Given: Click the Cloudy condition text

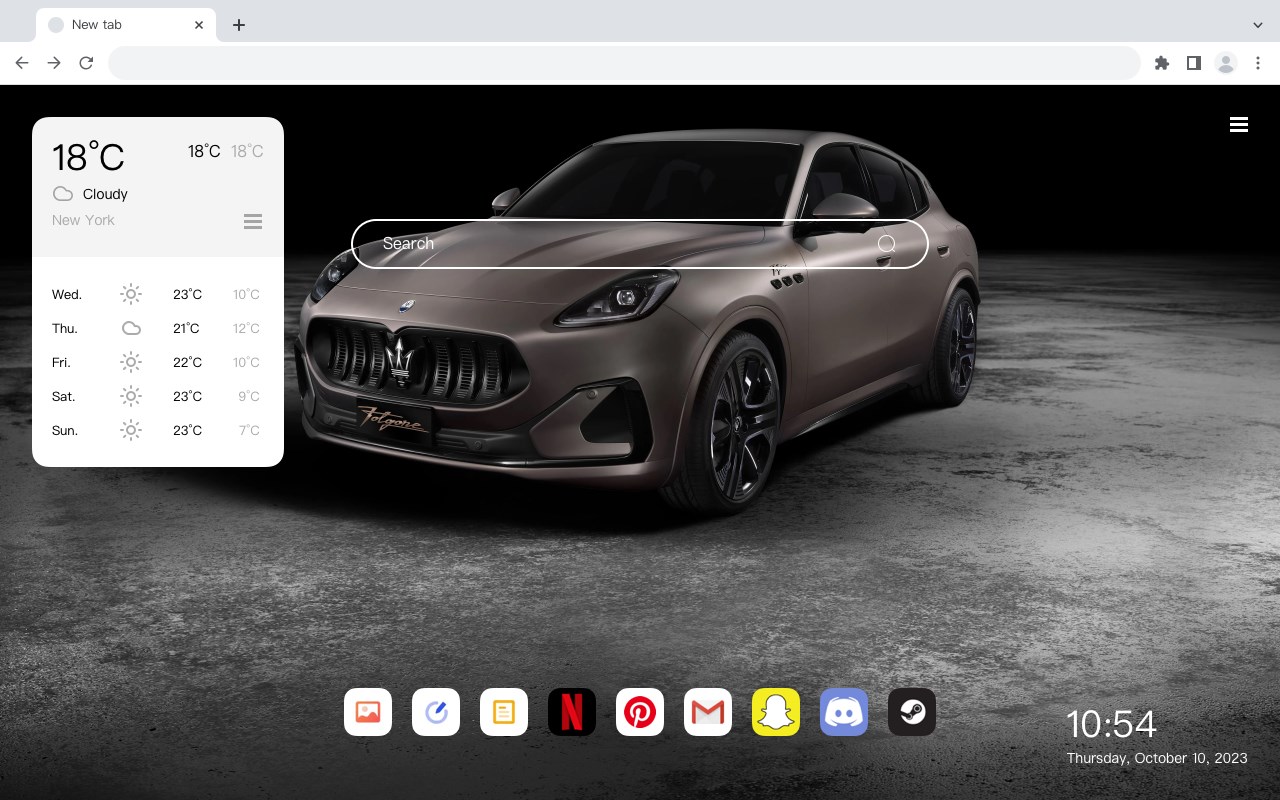Looking at the screenshot, I should pos(105,194).
